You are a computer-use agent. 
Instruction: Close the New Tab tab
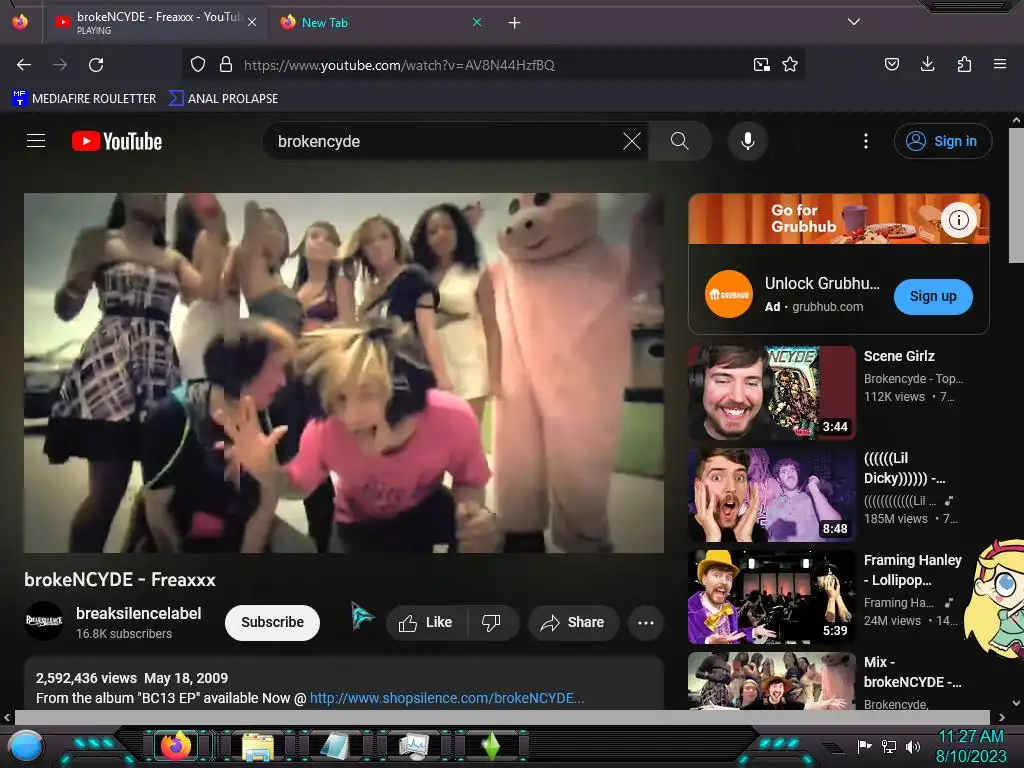click(x=477, y=22)
